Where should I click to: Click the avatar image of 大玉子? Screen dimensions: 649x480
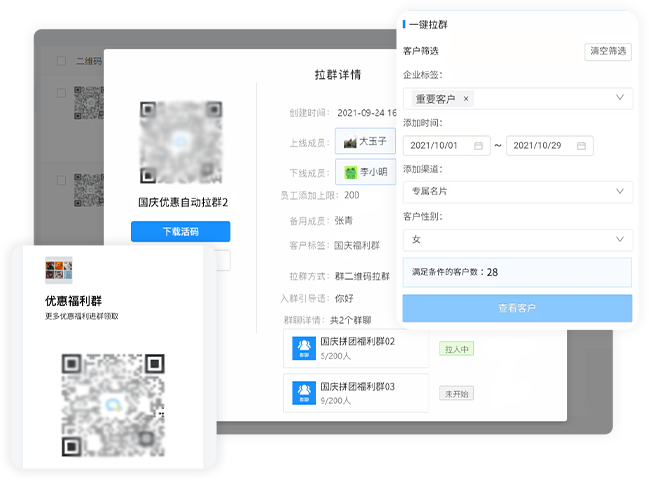(x=350, y=142)
